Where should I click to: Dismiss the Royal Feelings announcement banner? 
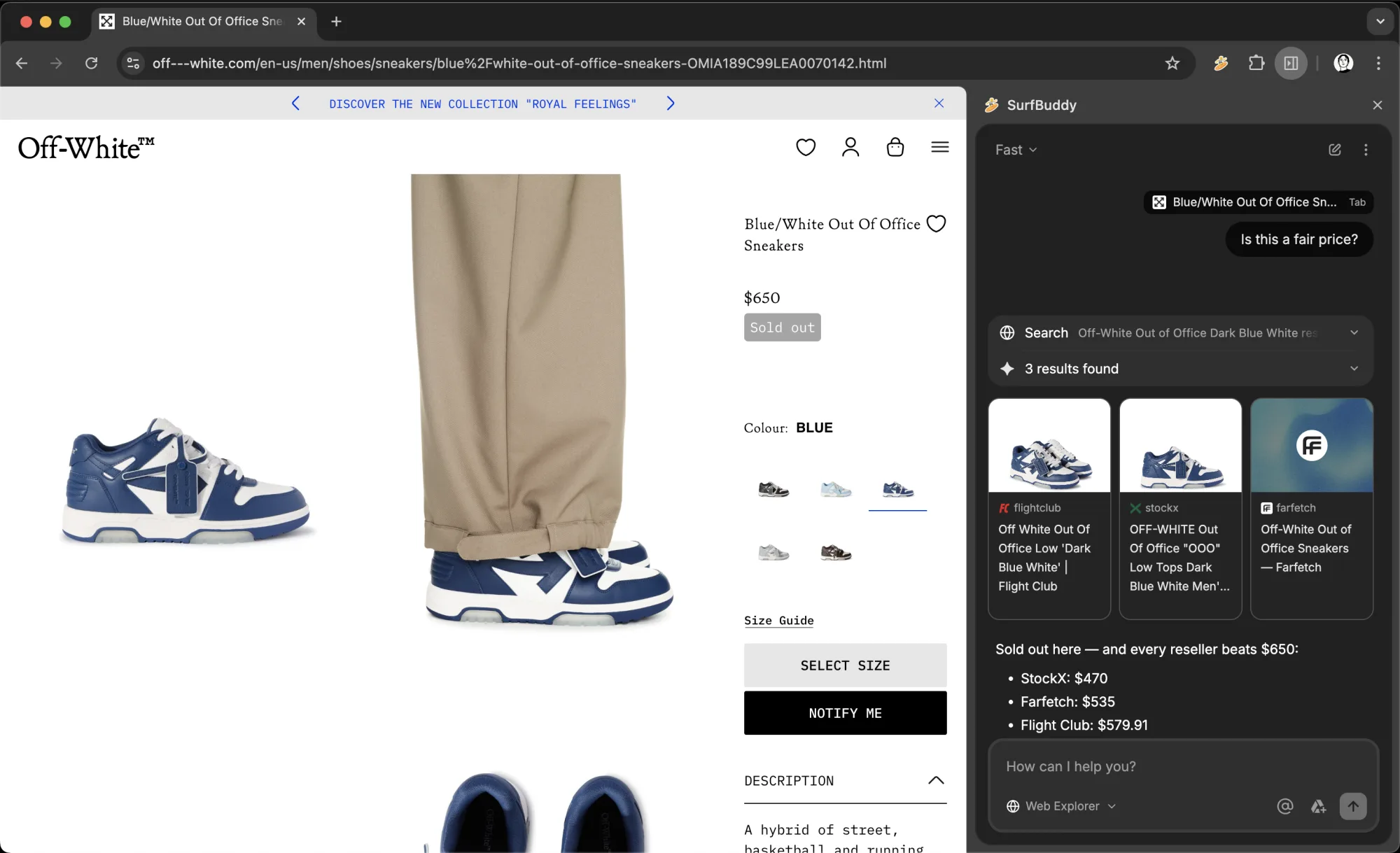click(x=939, y=104)
